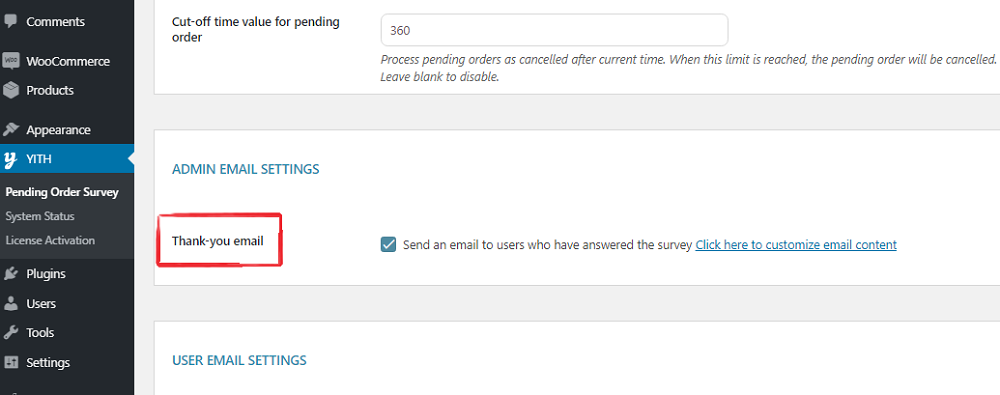Click the Settings sliders icon
Viewport: 1000px width, 395px height.
click(x=10, y=362)
